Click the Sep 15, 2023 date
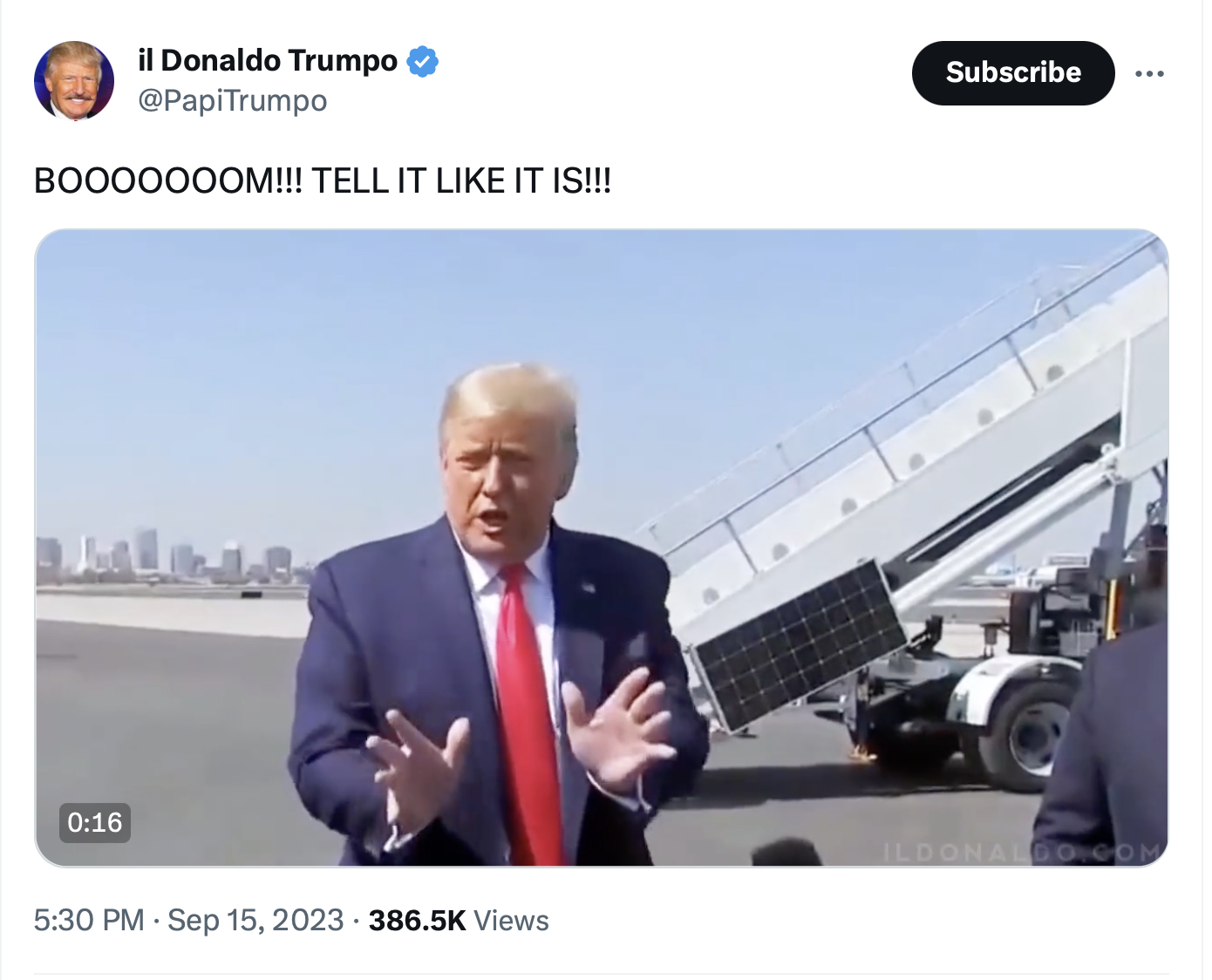 pos(255,920)
